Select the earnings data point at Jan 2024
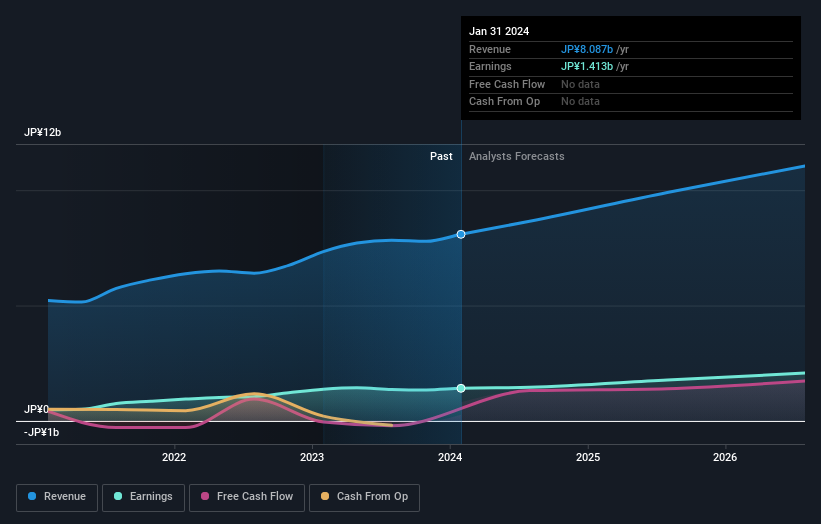This screenshot has height=524, width=821. coord(461,388)
